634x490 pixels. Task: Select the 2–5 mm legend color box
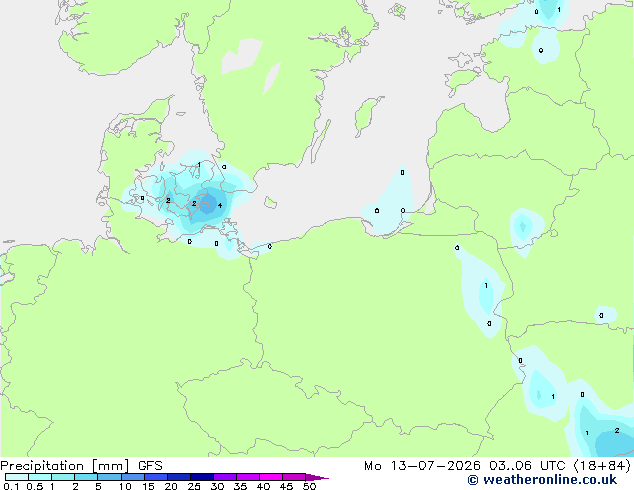pos(86,477)
